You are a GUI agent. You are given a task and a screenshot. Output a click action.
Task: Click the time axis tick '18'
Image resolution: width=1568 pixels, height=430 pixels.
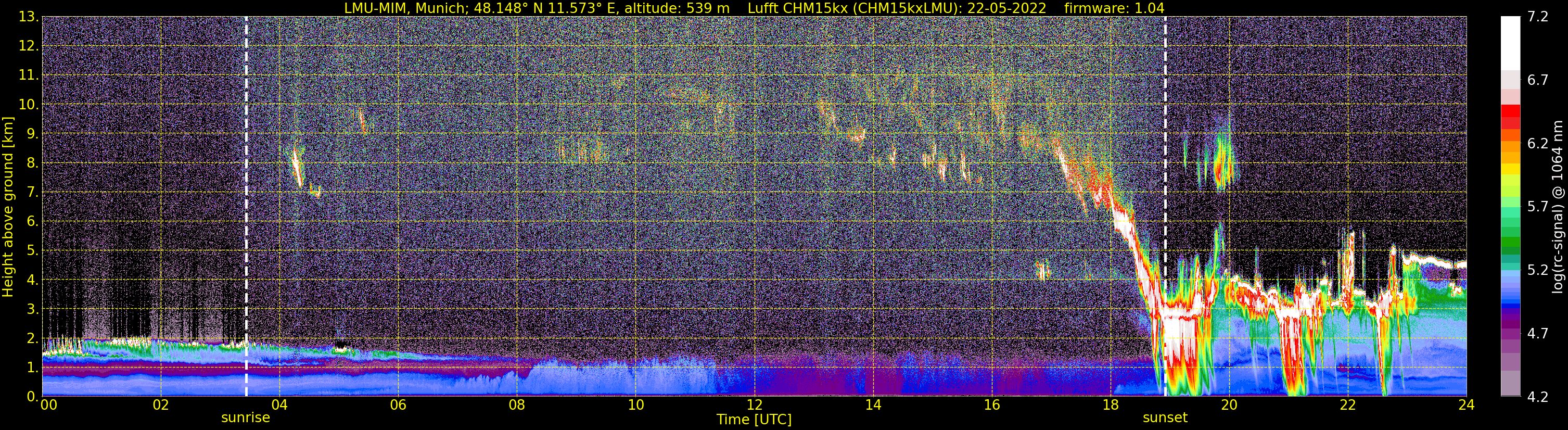[1110, 405]
